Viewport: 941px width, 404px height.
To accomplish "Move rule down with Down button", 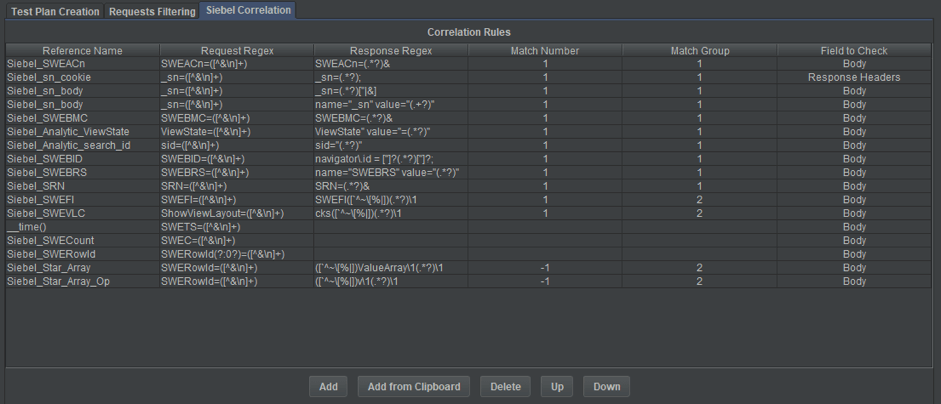I will coord(606,387).
